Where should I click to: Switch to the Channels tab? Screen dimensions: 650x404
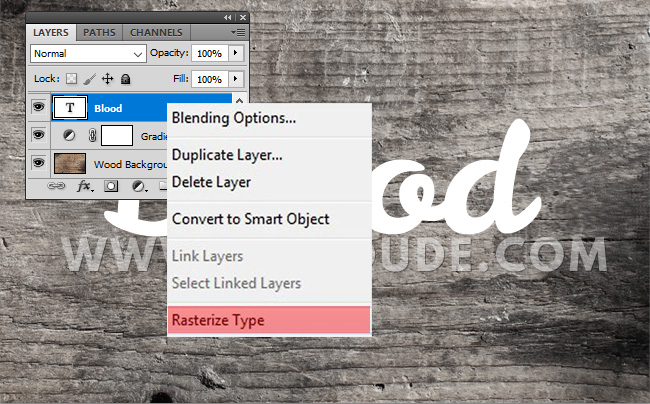coord(156,32)
